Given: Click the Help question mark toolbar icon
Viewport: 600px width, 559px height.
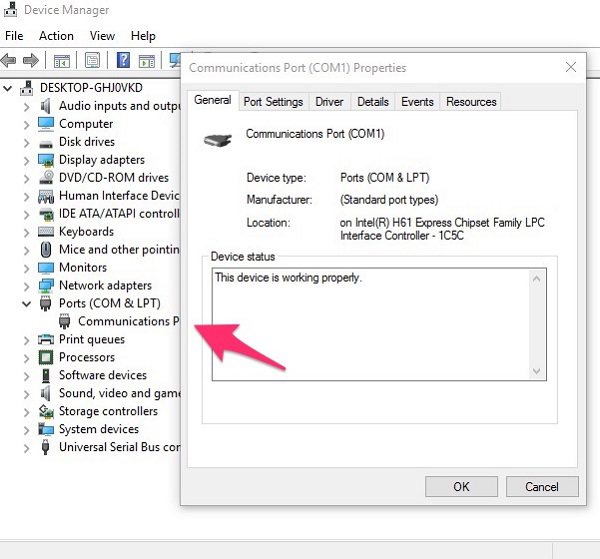Looking at the screenshot, I should click(x=123, y=61).
